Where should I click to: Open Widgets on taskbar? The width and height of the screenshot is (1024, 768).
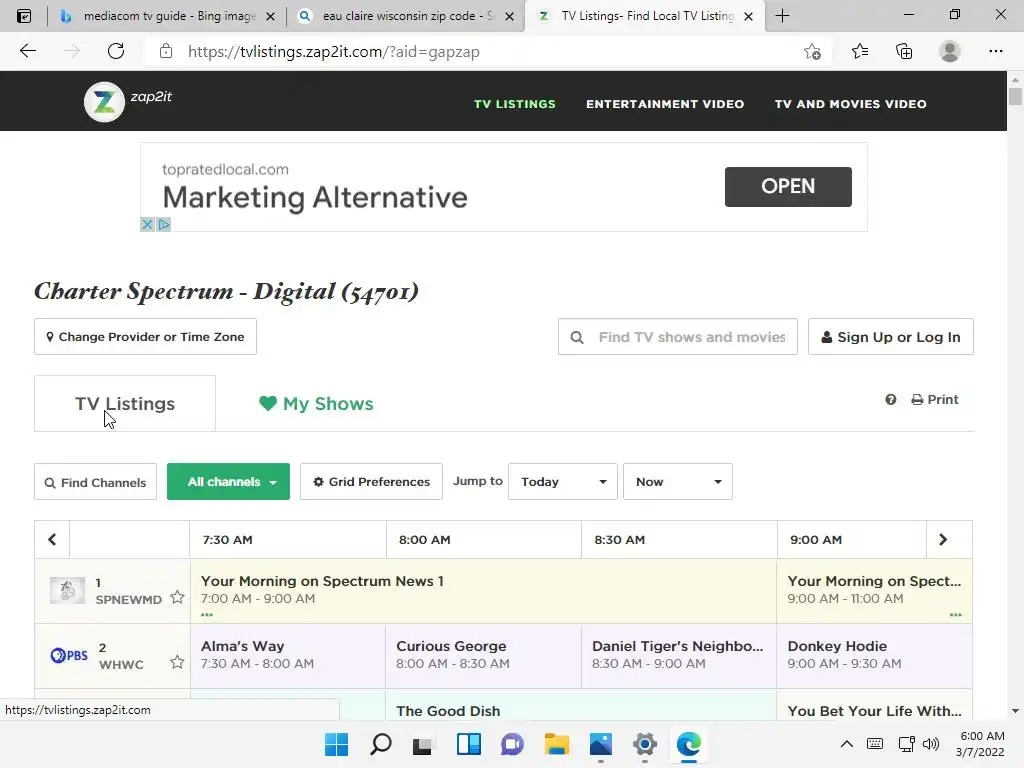469,744
